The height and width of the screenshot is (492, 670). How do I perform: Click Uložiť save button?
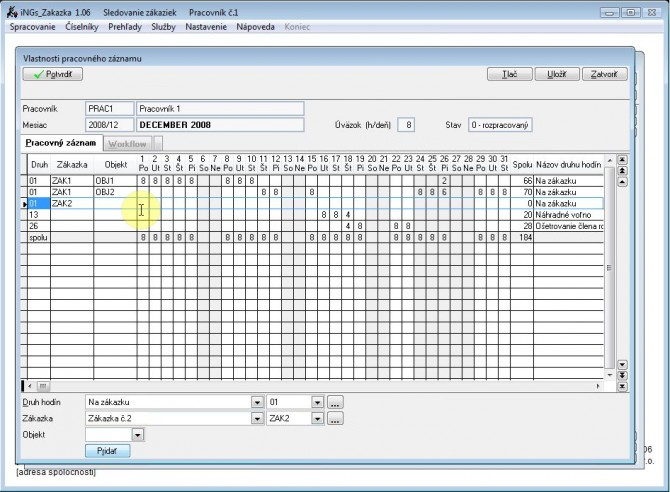point(557,74)
